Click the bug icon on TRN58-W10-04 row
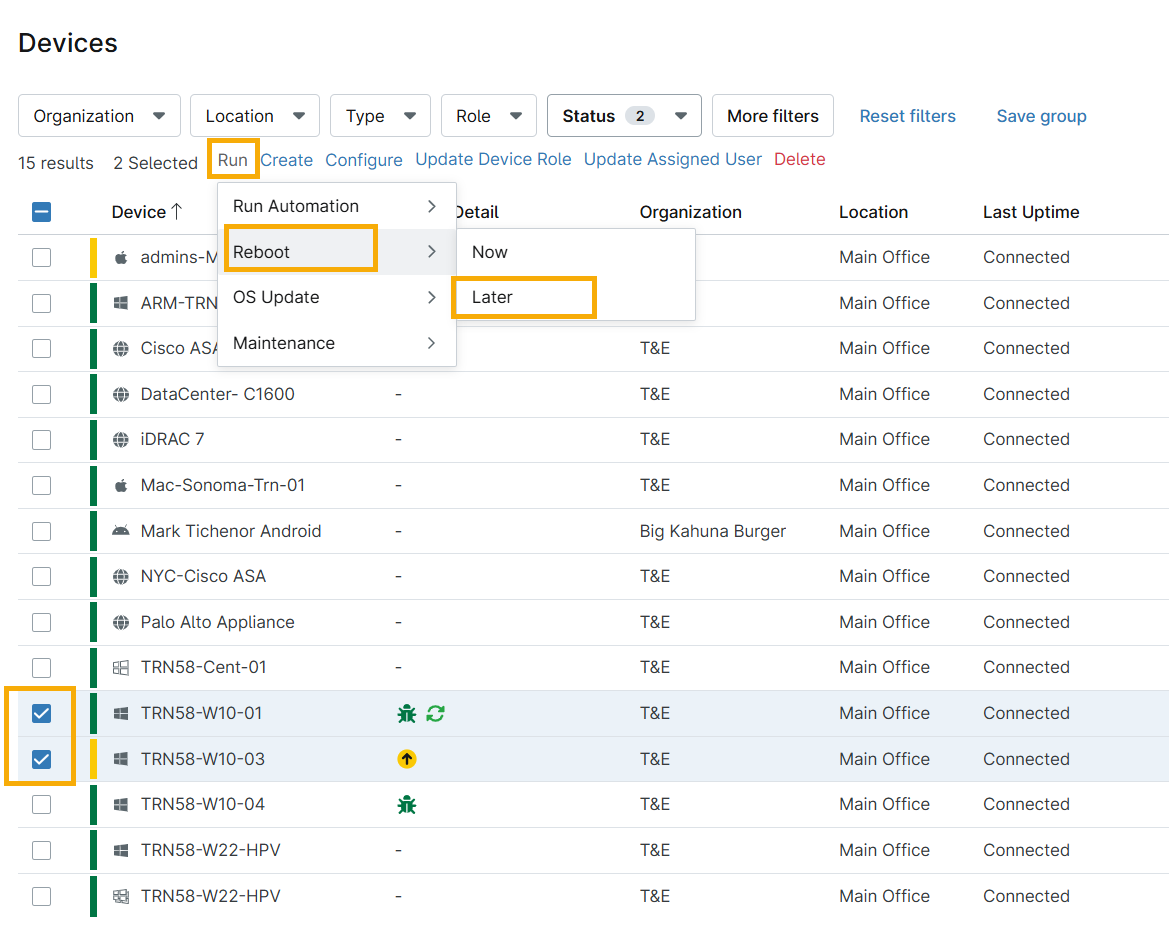The image size is (1169, 942). (x=406, y=804)
